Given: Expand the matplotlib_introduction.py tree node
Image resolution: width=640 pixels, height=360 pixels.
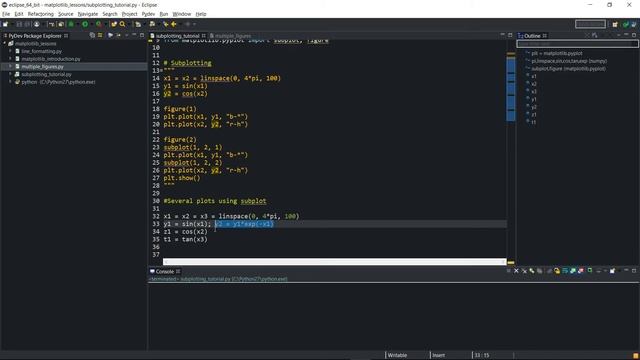Looking at the screenshot, I should point(10,59).
